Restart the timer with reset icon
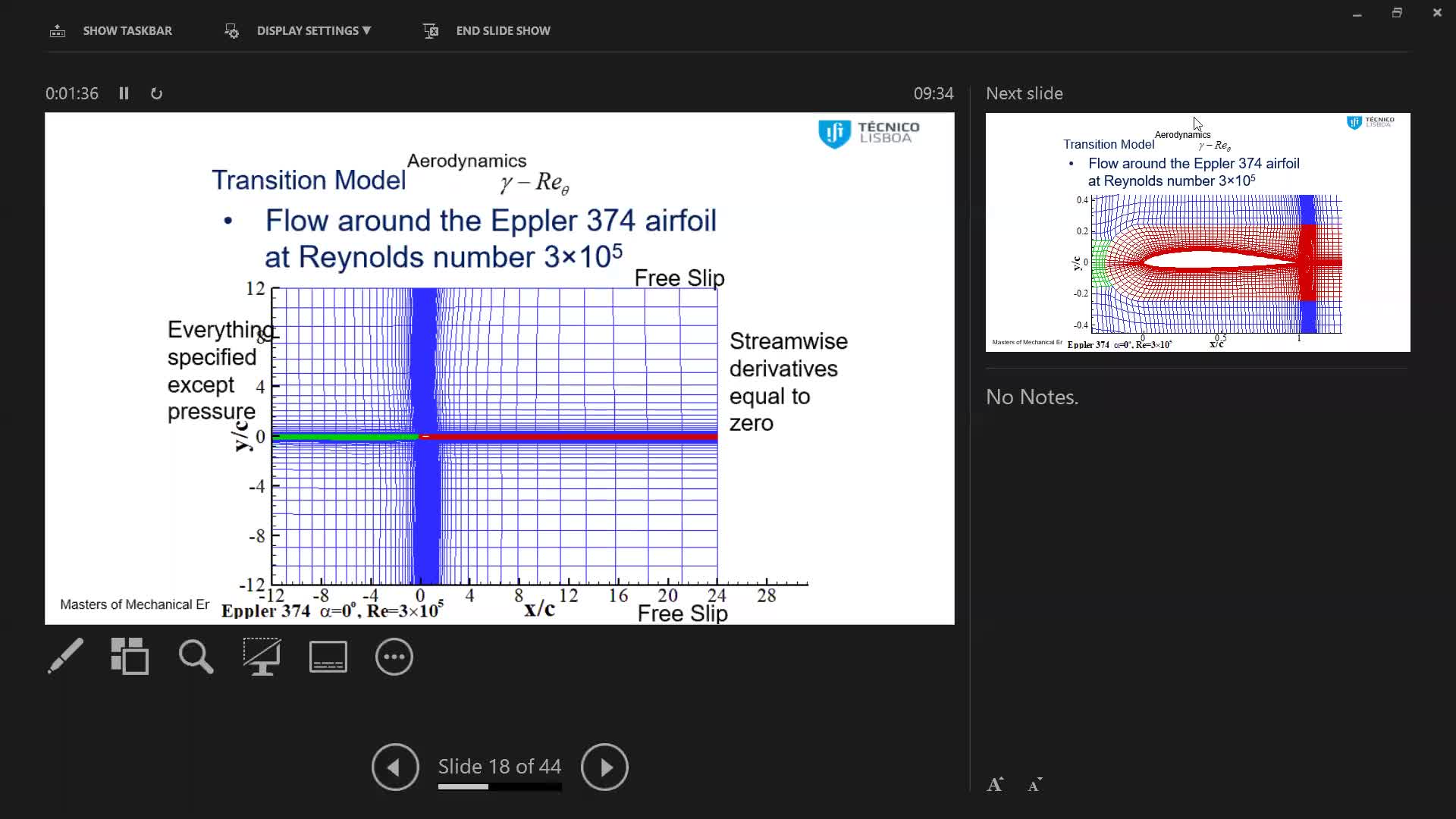 156,93
